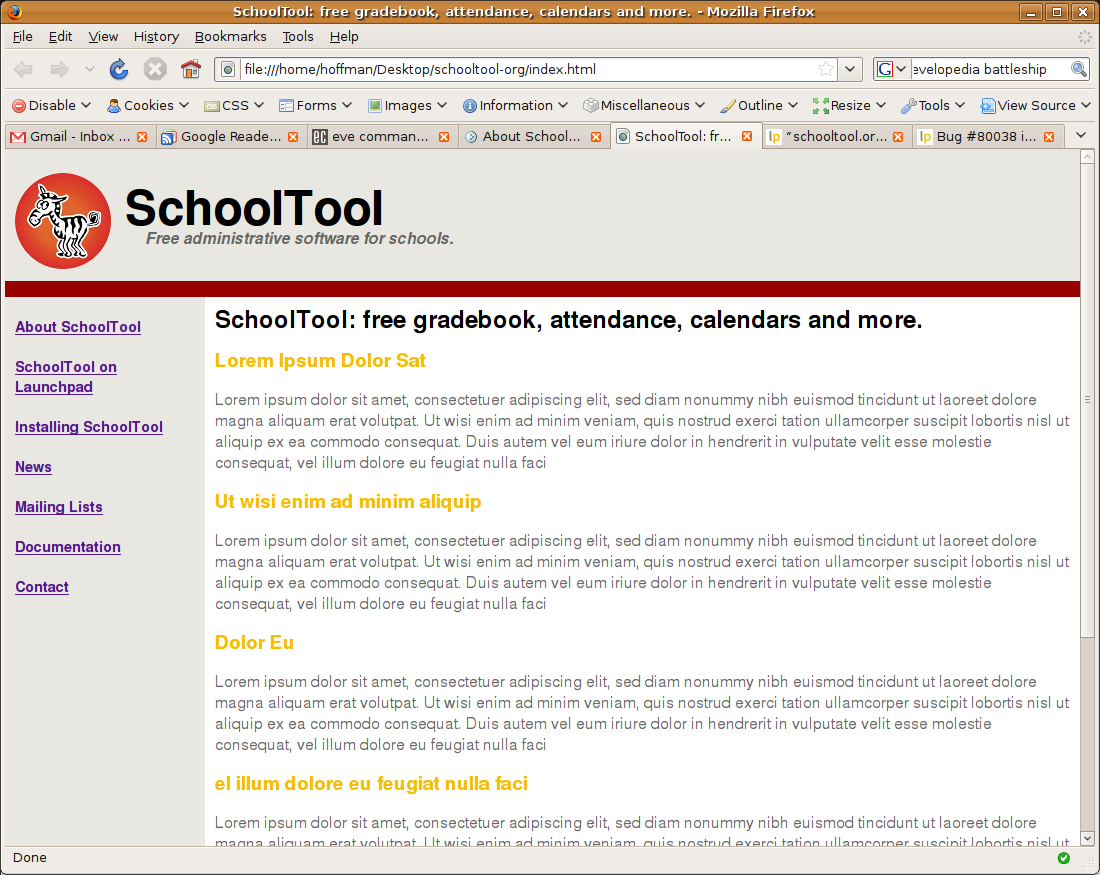Open the Disable dropdown in developer toolbar

click(52, 105)
